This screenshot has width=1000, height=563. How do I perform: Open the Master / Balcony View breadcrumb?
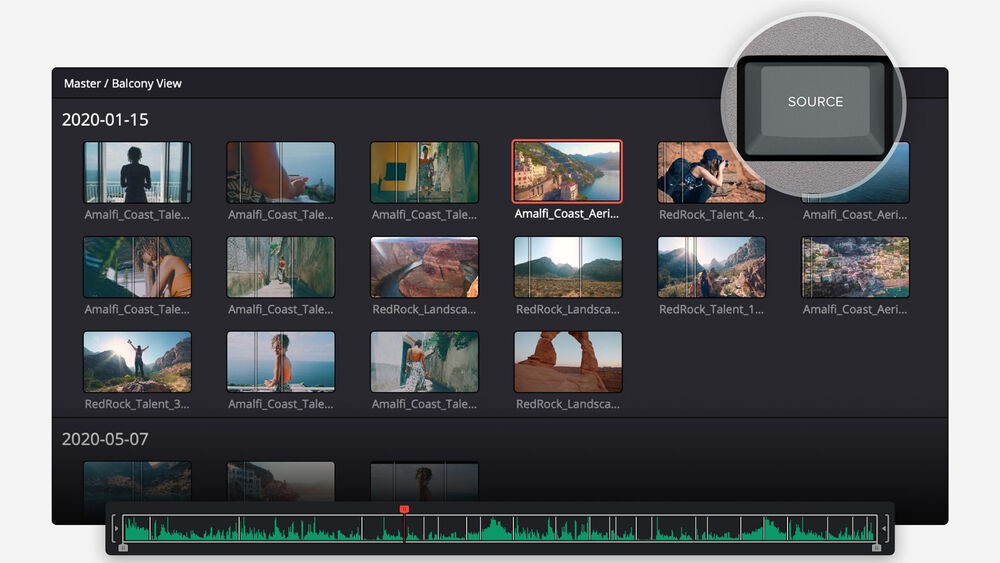coord(123,84)
